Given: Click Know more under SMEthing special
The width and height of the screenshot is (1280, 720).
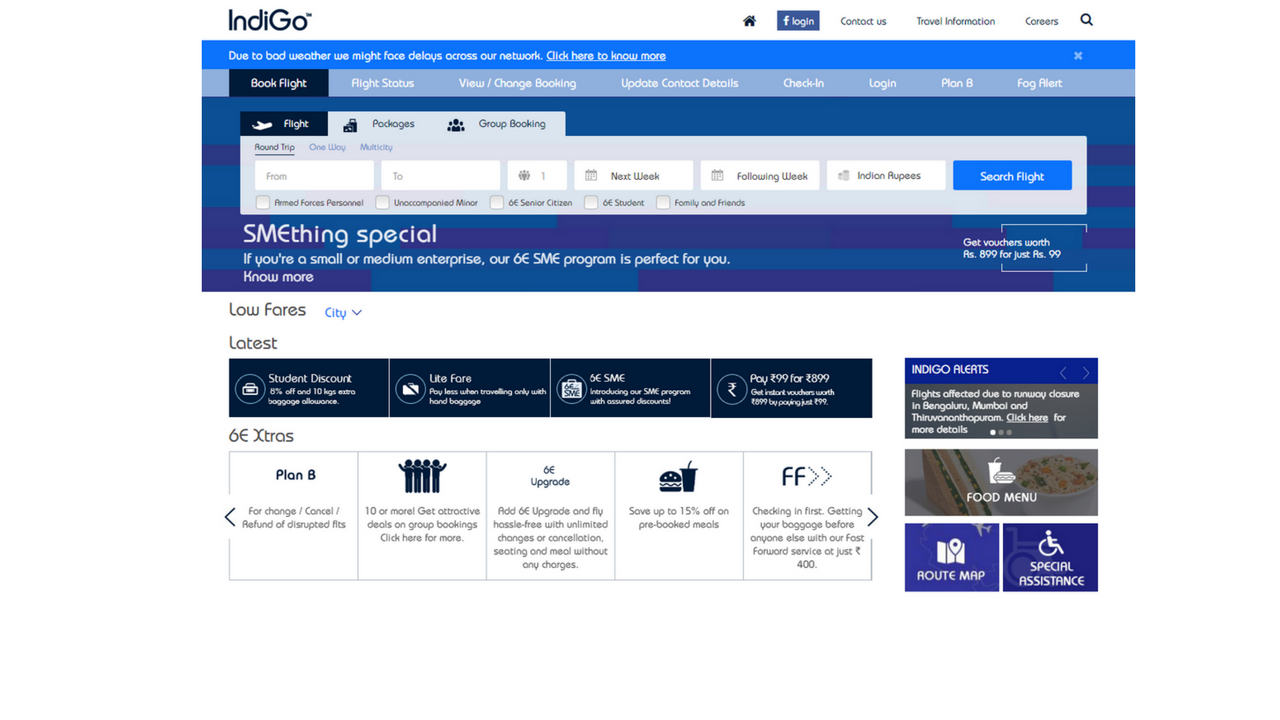Looking at the screenshot, I should click(x=278, y=277).
